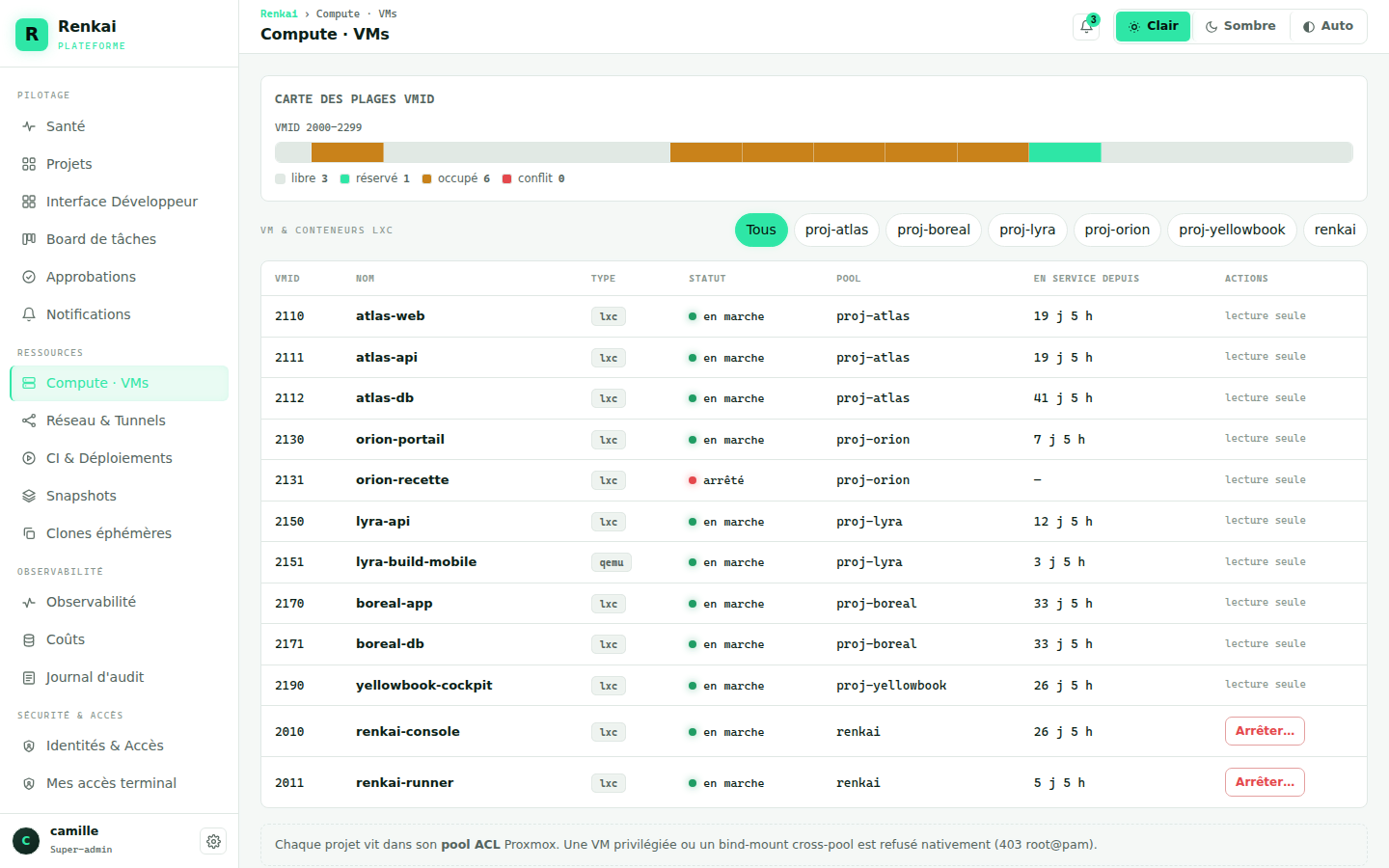Open Santé from the sidebar
Viewport: 1389px width, 868px height.
coord(120,126)
